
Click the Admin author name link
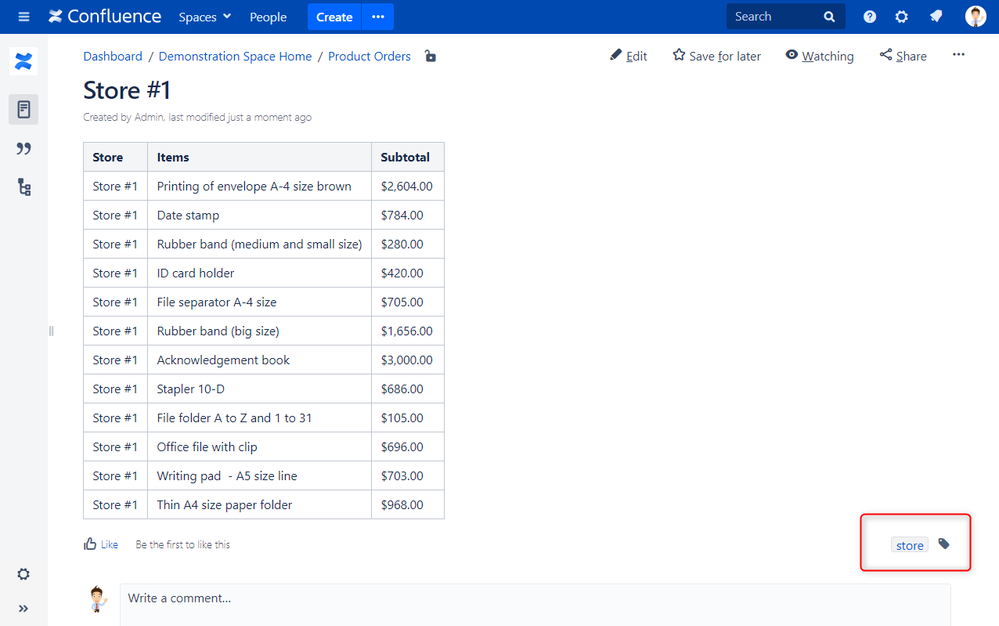(148, 117)
